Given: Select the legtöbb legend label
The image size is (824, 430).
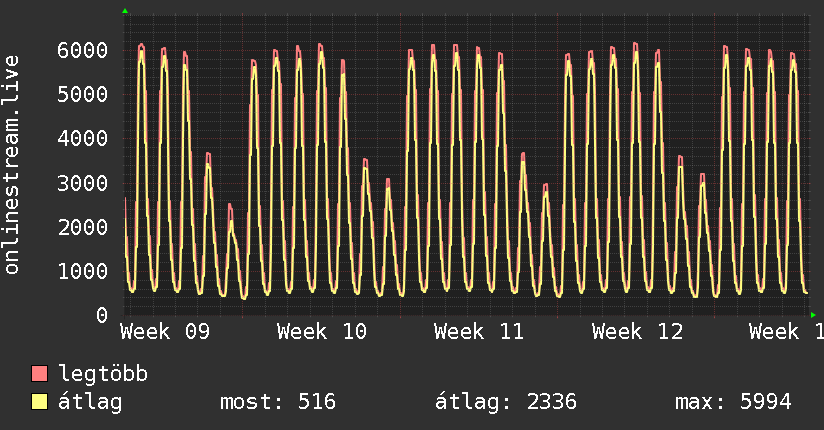Looking at the screenshot, I should (x=103, y=374).
